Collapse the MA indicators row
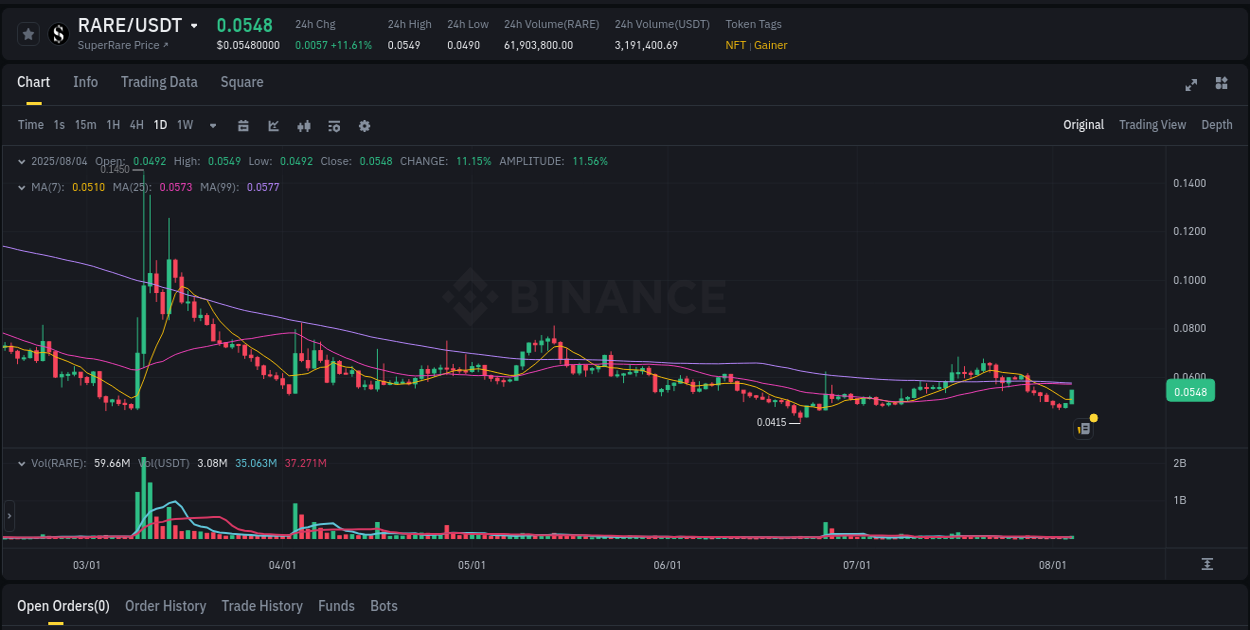1250x630 pixels. click(x=22, y=187)
